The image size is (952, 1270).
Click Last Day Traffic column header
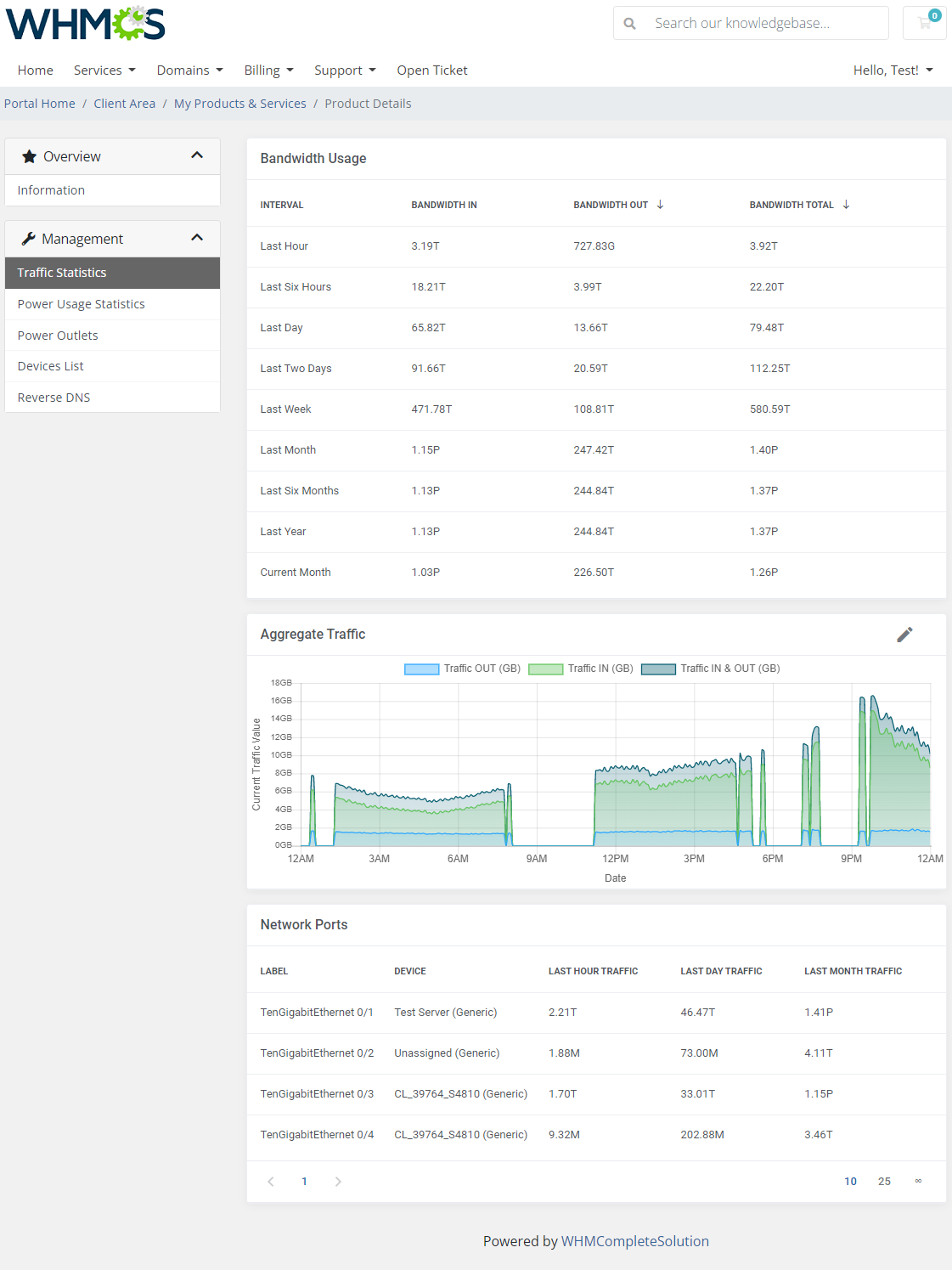click(721, 971)
